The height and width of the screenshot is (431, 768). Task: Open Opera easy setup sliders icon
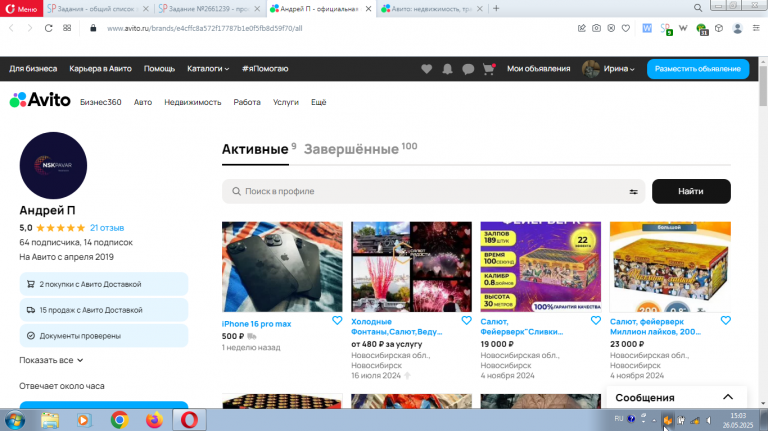click(756, 28)
